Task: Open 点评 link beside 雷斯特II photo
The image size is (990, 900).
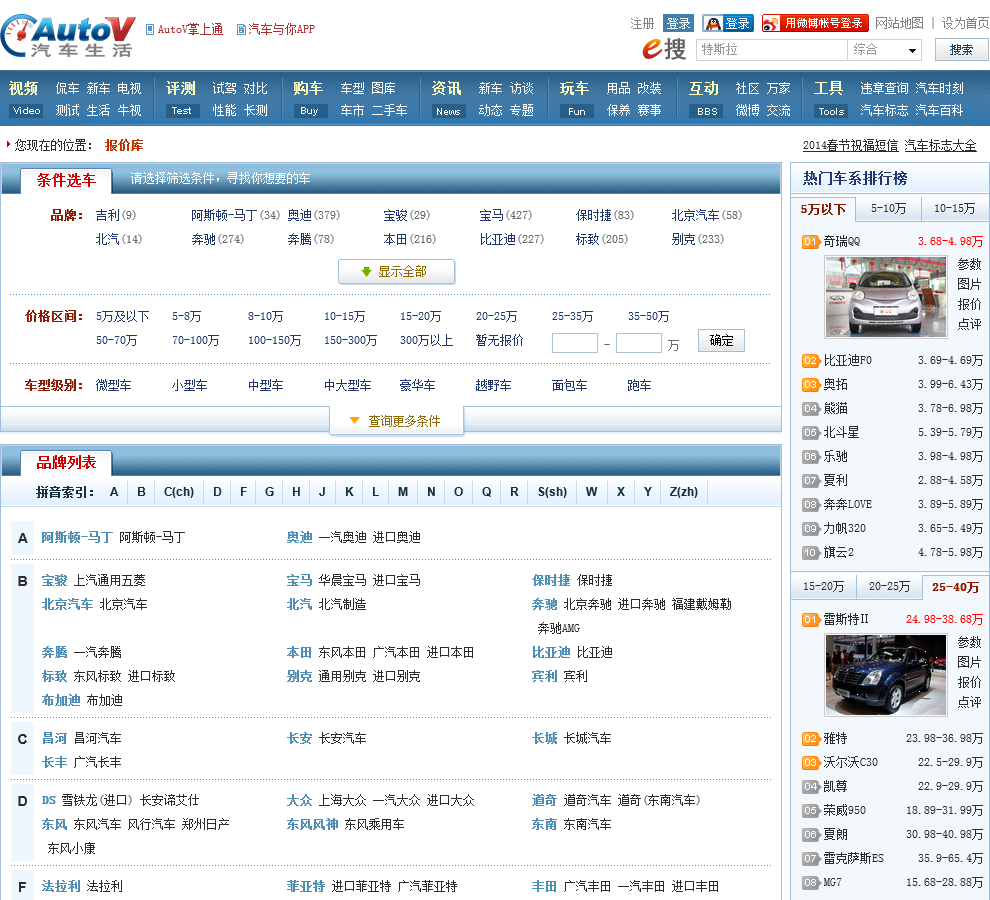Action: [969, 702]
